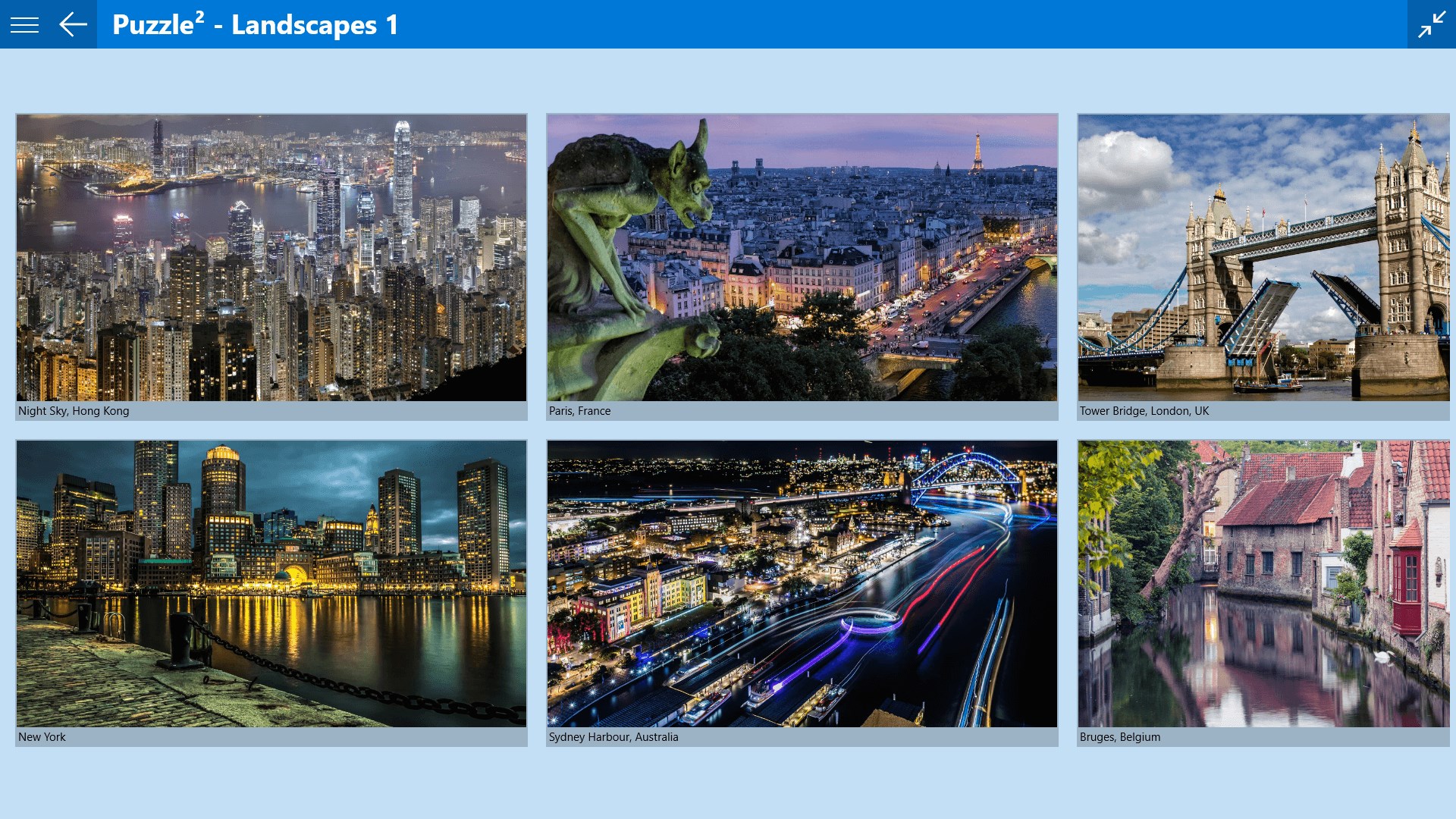Screen dimensions: 1456x819
Task: Click the back arrow button
Action: (73, 24)
